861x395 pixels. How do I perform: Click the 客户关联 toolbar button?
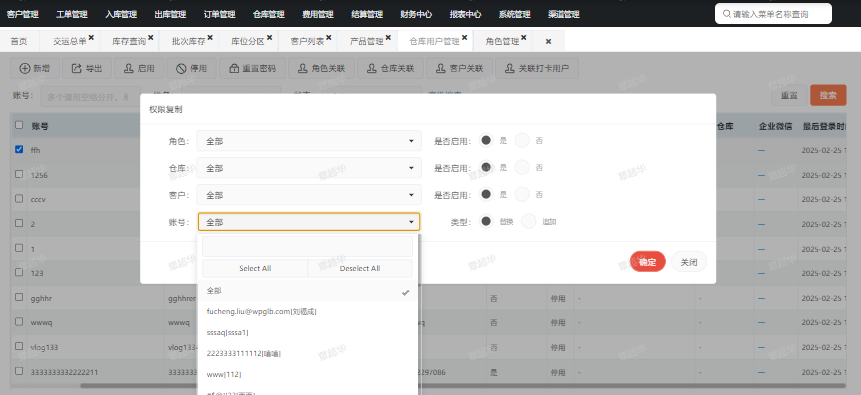pos(459,69)
